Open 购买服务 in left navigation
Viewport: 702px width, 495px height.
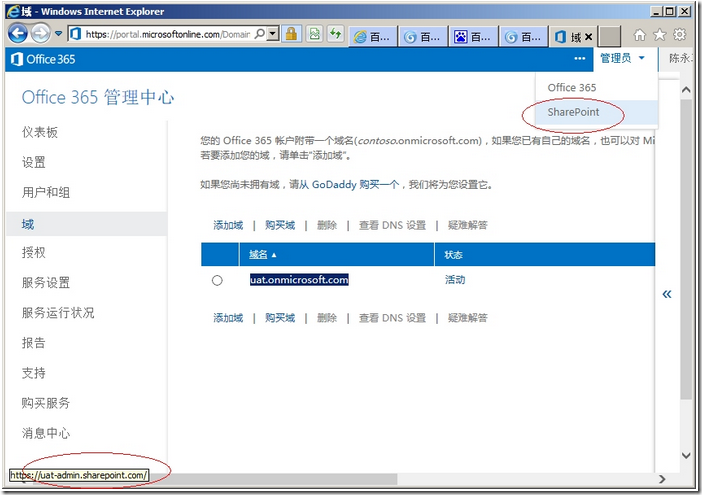click(46, 403)
